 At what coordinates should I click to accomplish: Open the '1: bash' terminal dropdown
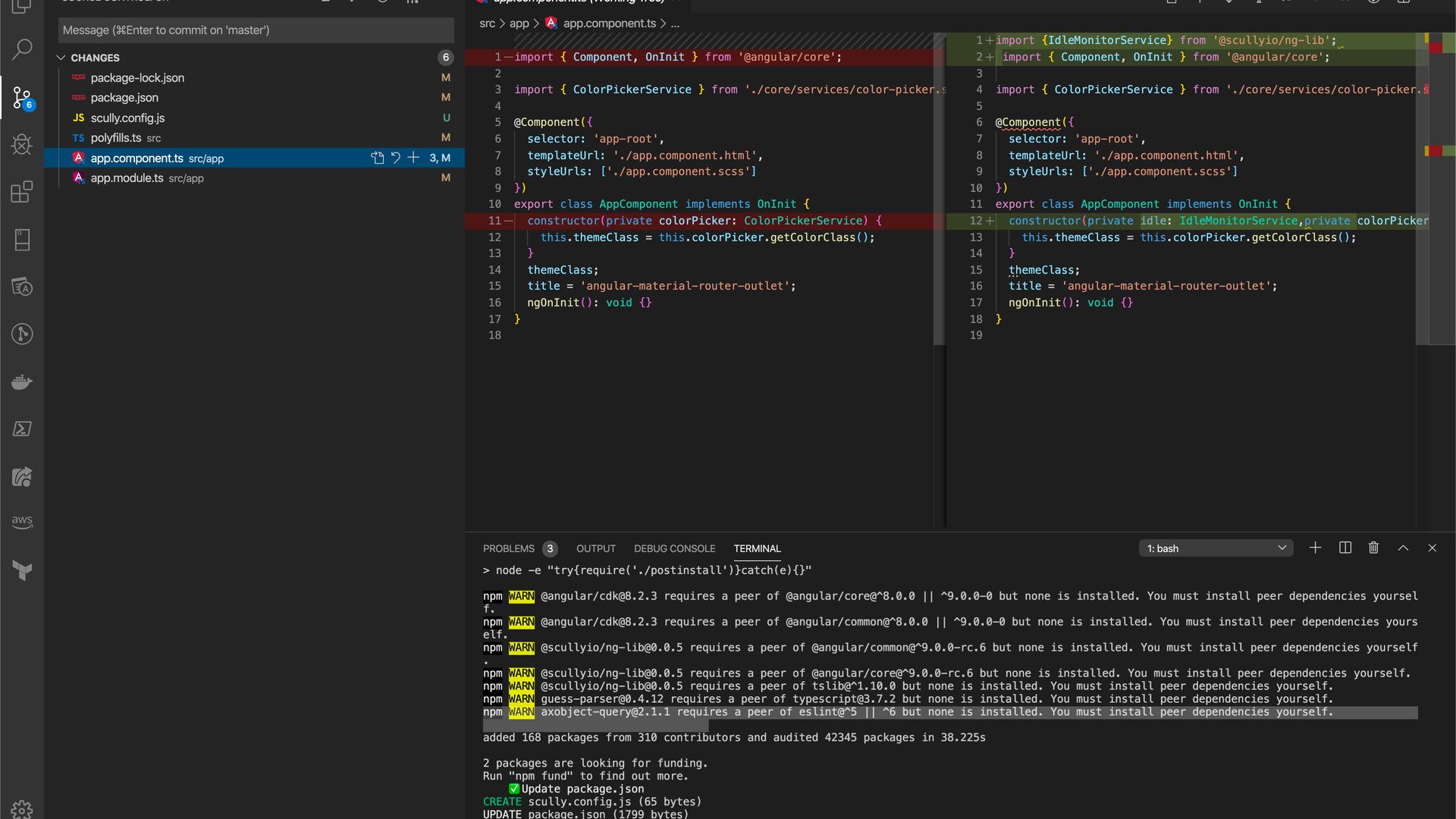click(x=1216, y=548)
